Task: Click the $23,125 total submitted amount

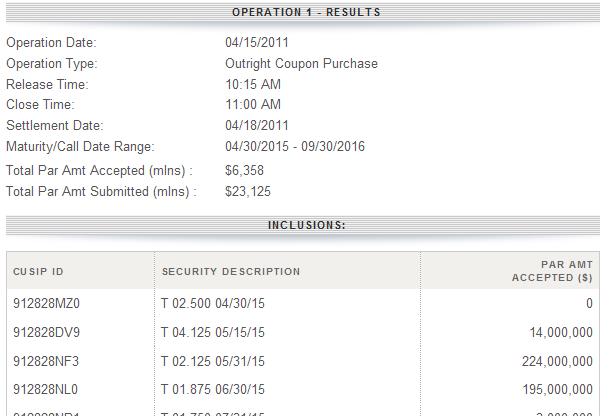Action: 248,191
